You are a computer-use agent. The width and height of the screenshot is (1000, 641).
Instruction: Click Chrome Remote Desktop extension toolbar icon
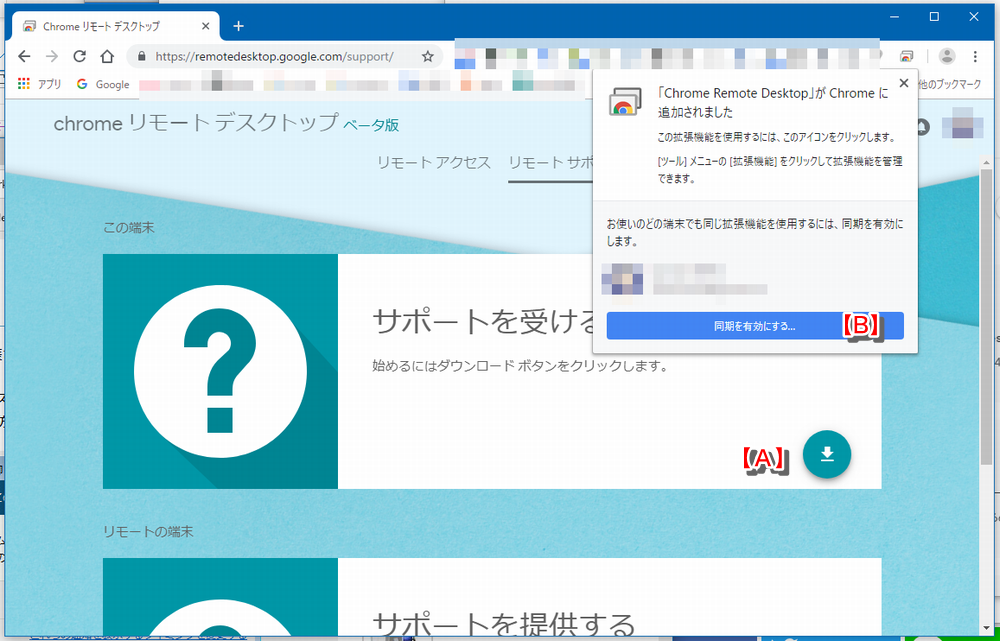(906, 56)
